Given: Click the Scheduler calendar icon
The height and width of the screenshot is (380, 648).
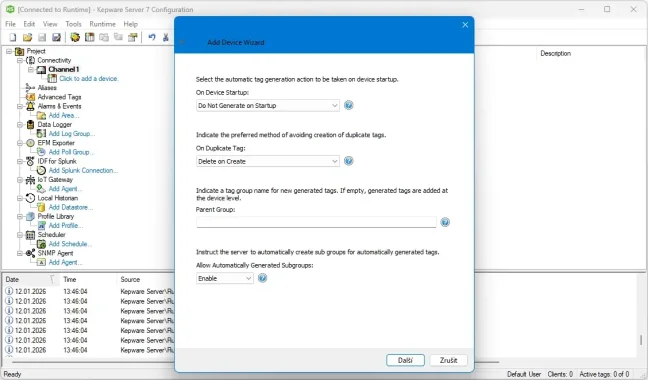Looking at the screenshot, I should click(x=30, y=235).
